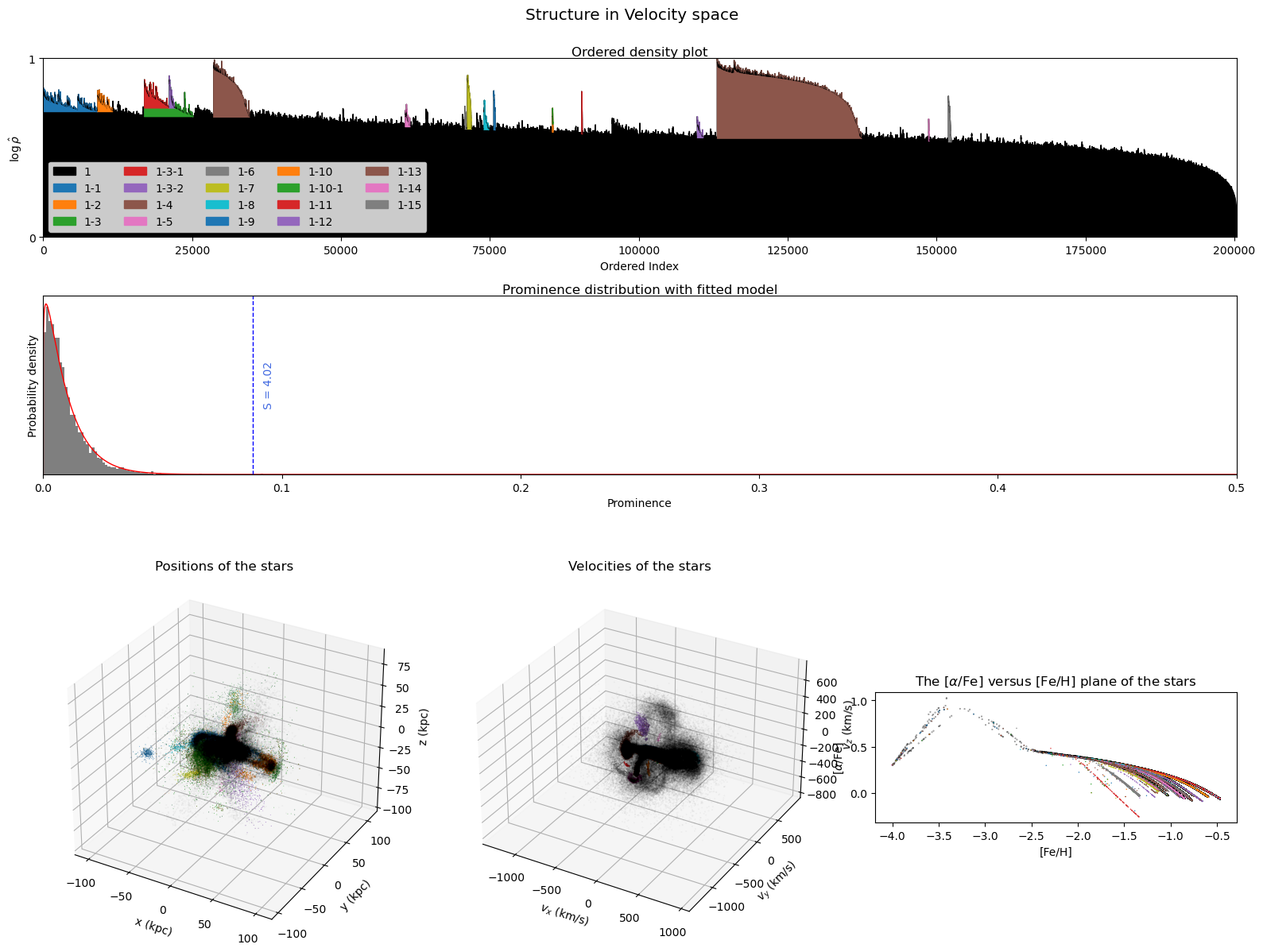The image size is (1263, 952).
Task: Click the figure title Structure in Velocity space
Action: [632, 14]
